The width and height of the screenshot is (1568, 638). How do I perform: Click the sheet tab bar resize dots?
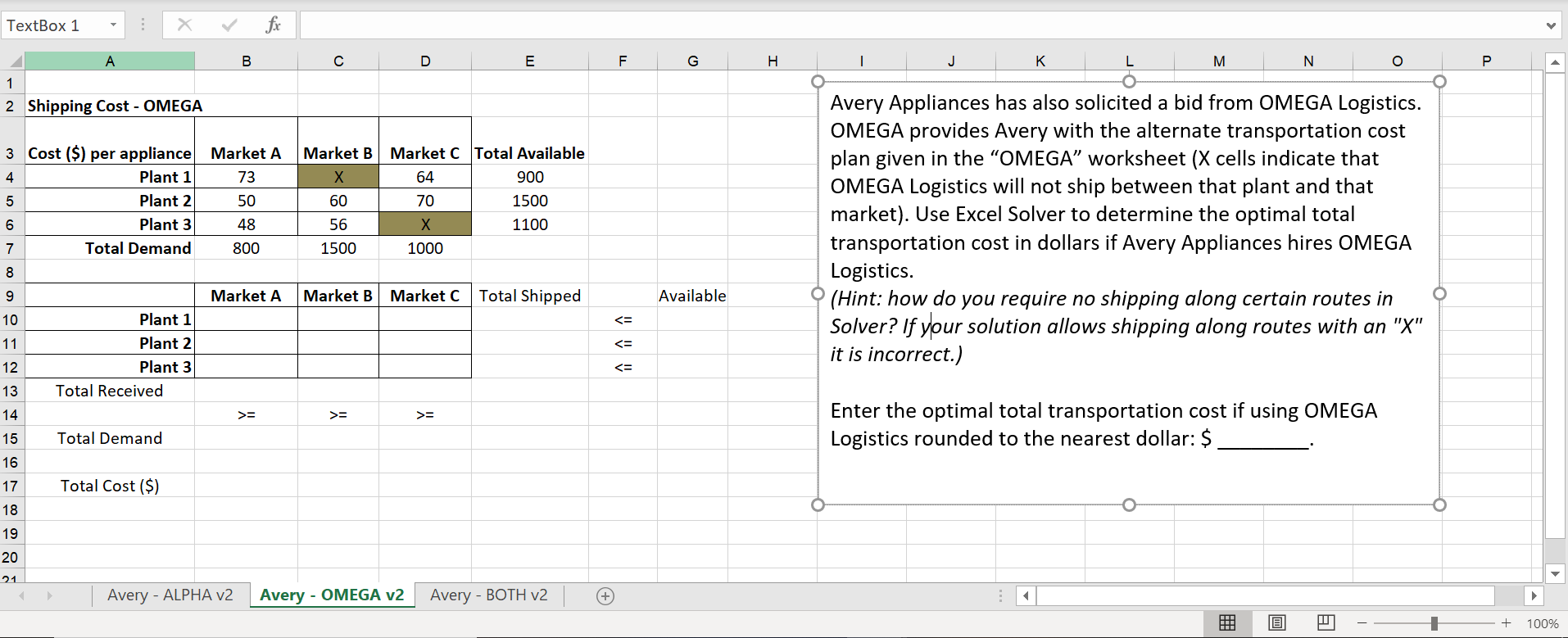[x=1000, y=596]
